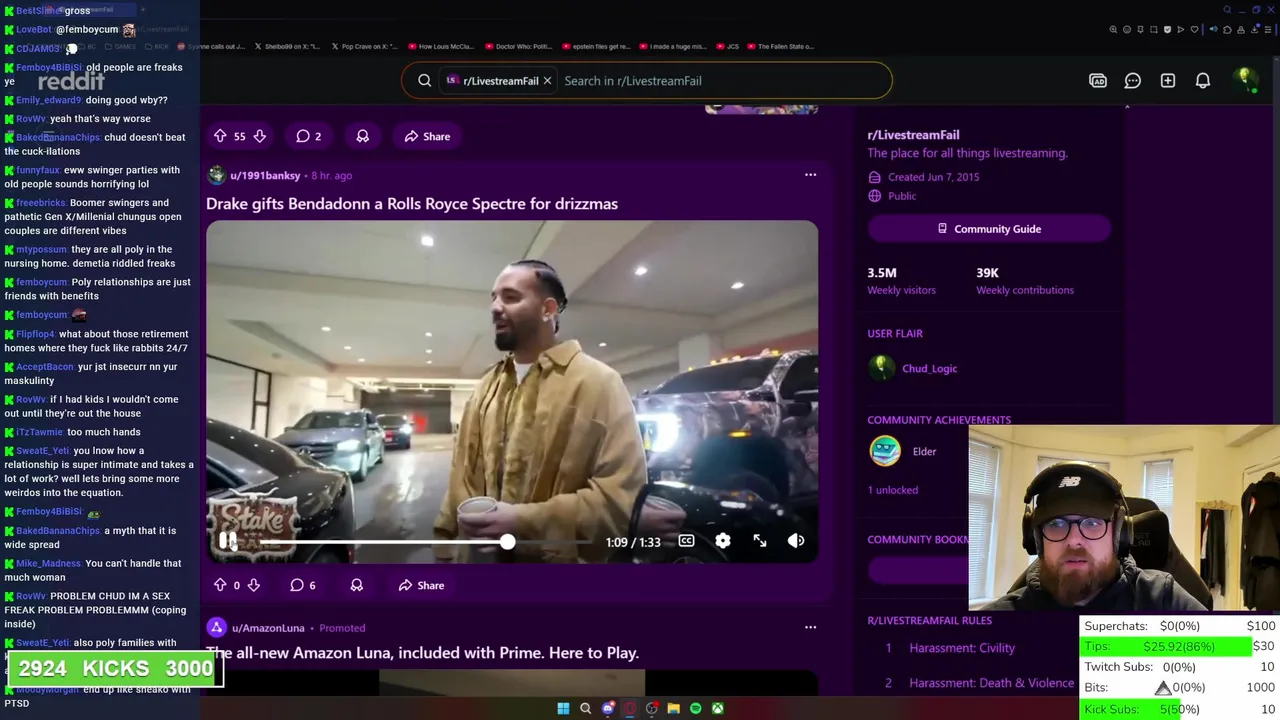The width and height of the screenshot is (1280, 720).
Task: Open 'Pop Crave on X' bookmark
Action: (364, 46)
